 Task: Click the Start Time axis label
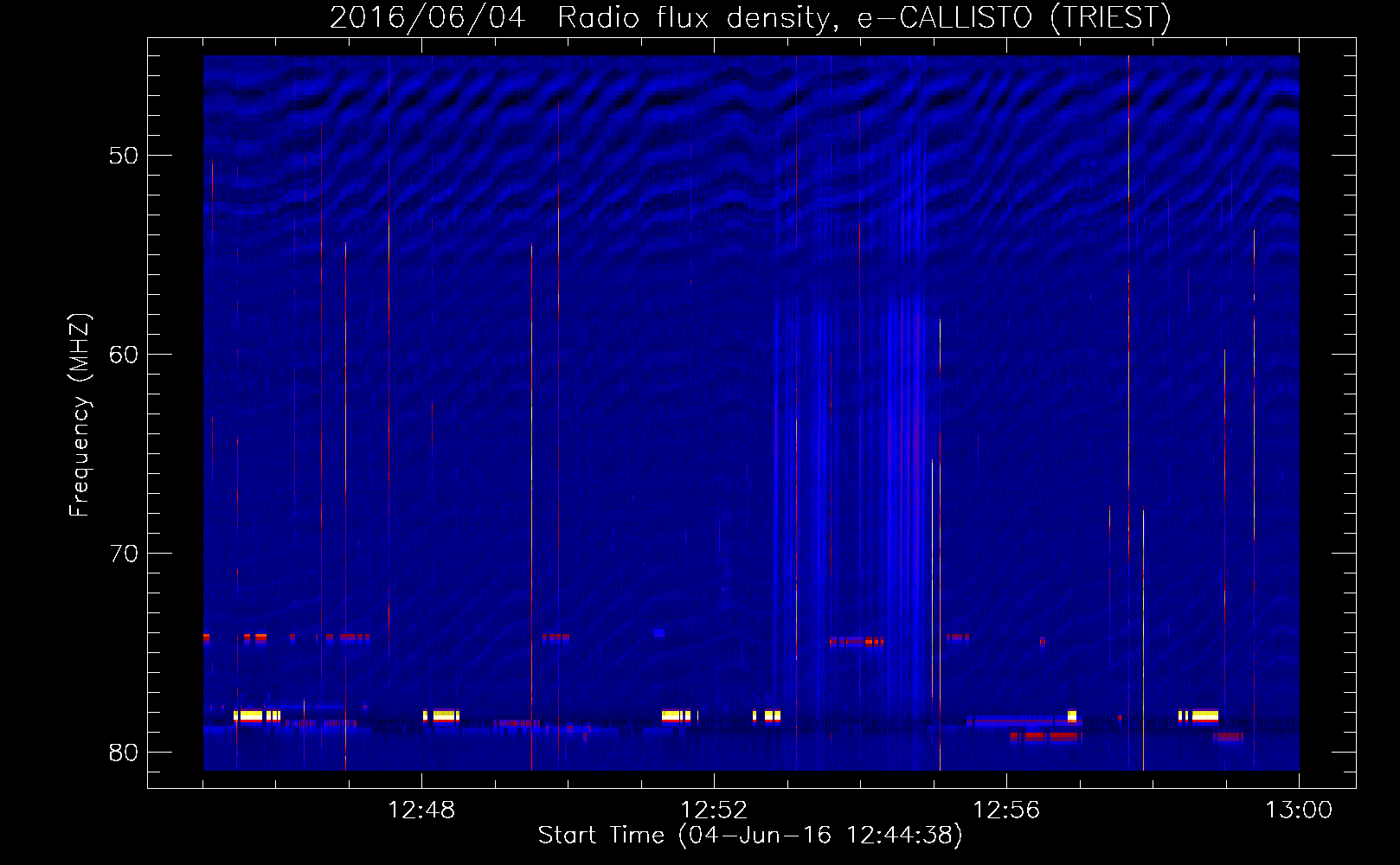point(750,836)
